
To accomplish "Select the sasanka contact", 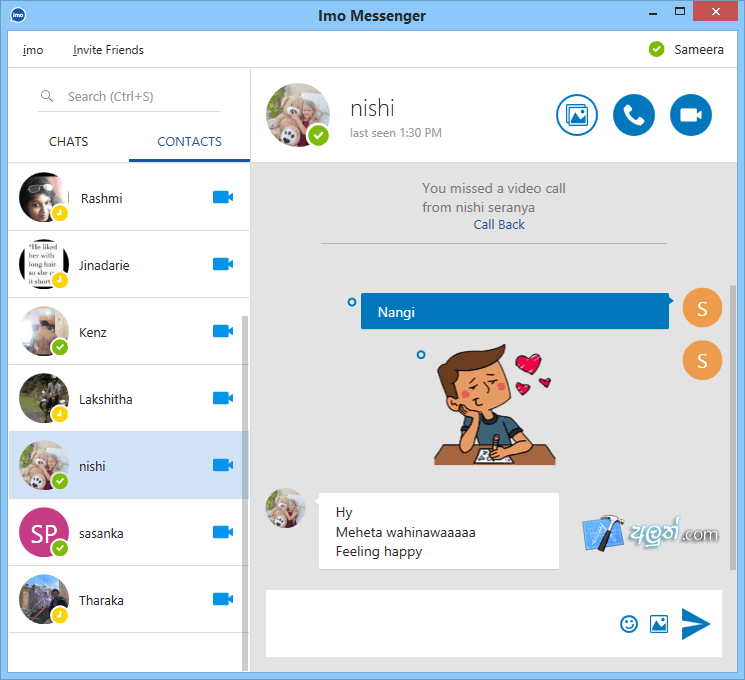I will point(129,532).
